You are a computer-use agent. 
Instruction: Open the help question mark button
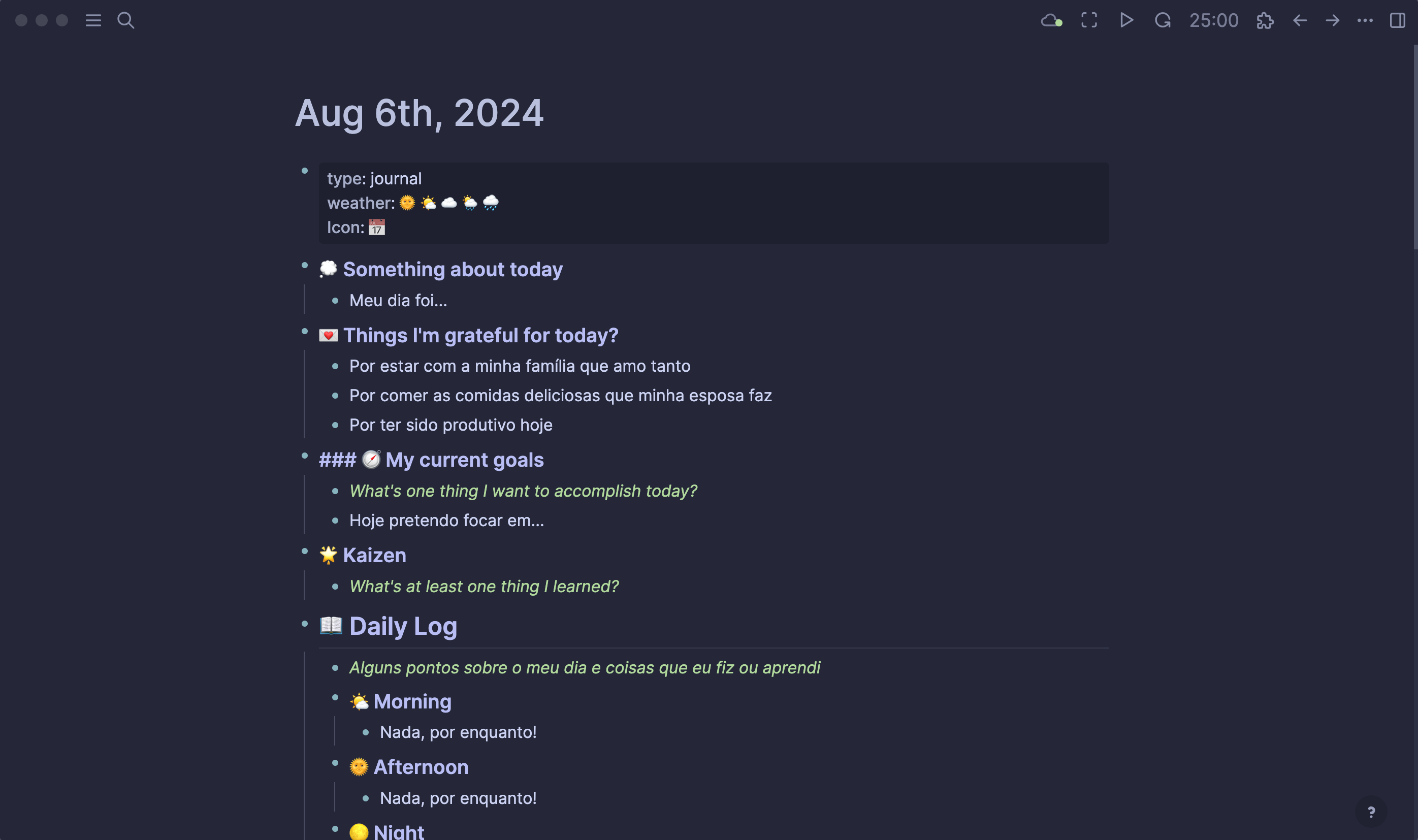tap(1371, 812)
